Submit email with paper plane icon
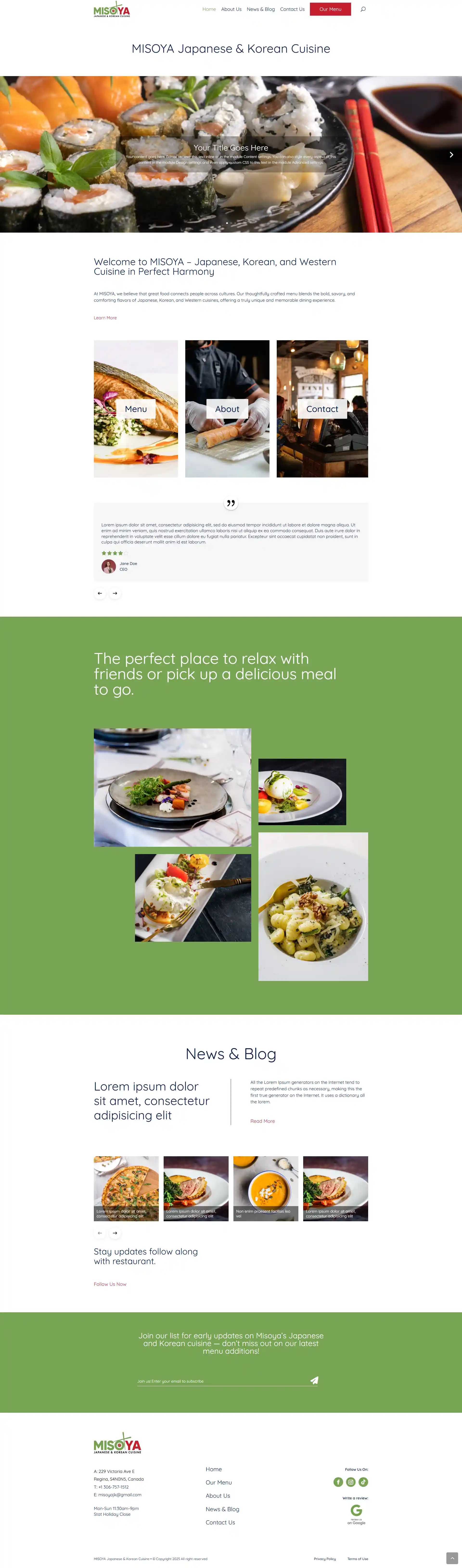 (314, 1380)
